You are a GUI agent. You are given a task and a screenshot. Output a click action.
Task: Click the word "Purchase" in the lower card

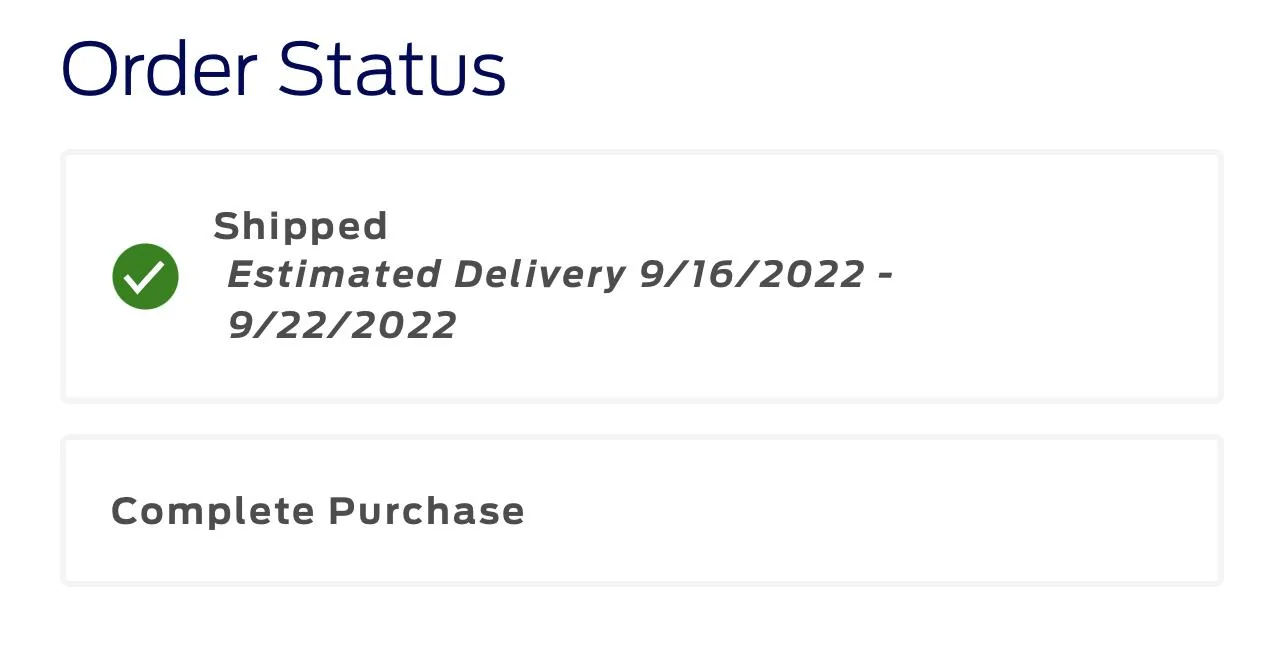[426, 511]
